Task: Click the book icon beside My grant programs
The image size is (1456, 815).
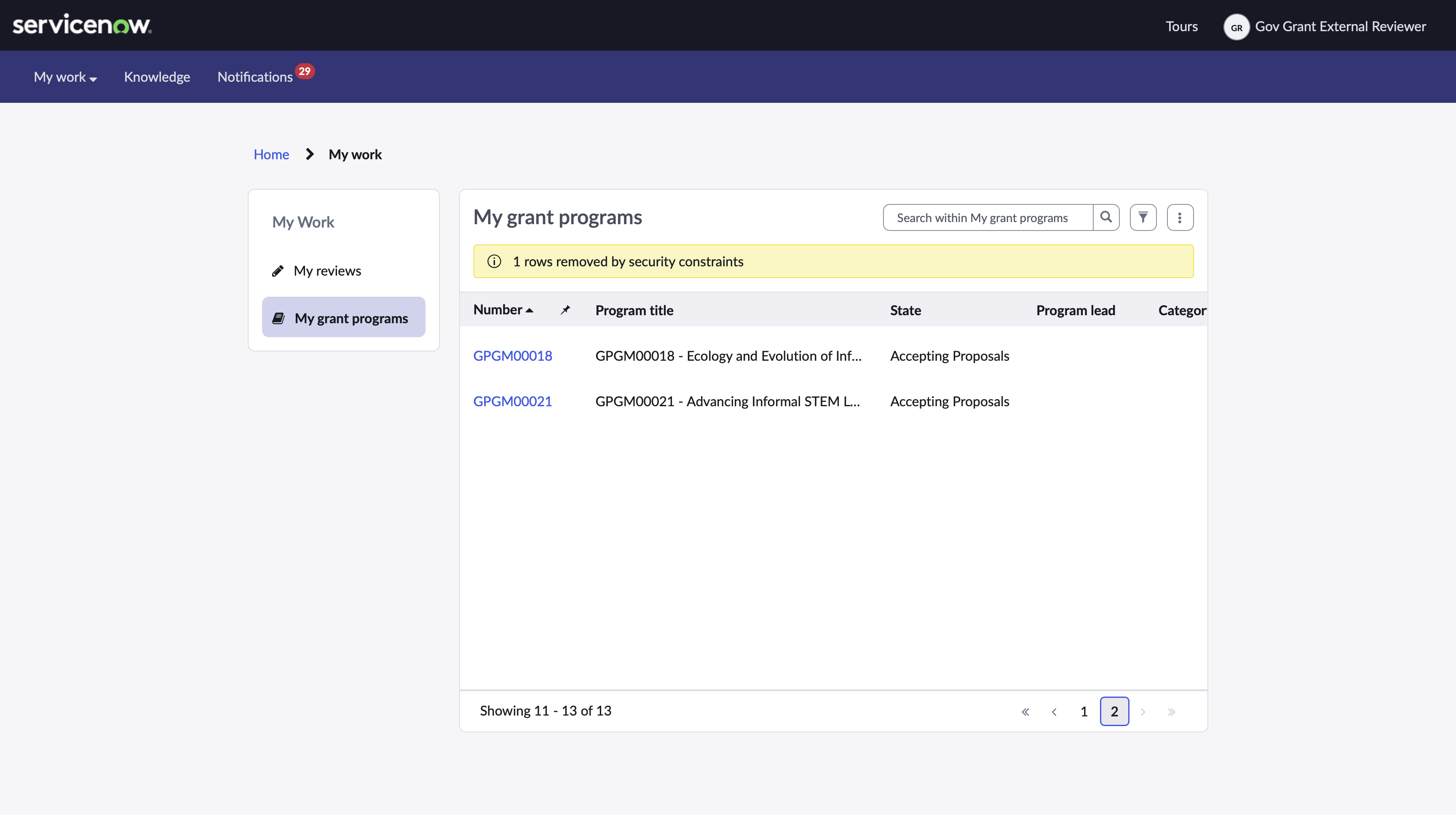Action: (278, 318)
